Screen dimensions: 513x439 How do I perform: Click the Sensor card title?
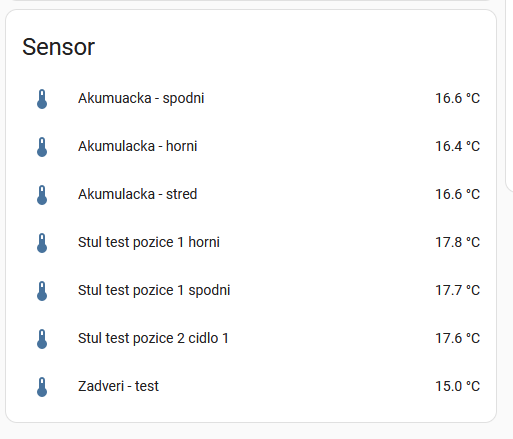[59, 47]
